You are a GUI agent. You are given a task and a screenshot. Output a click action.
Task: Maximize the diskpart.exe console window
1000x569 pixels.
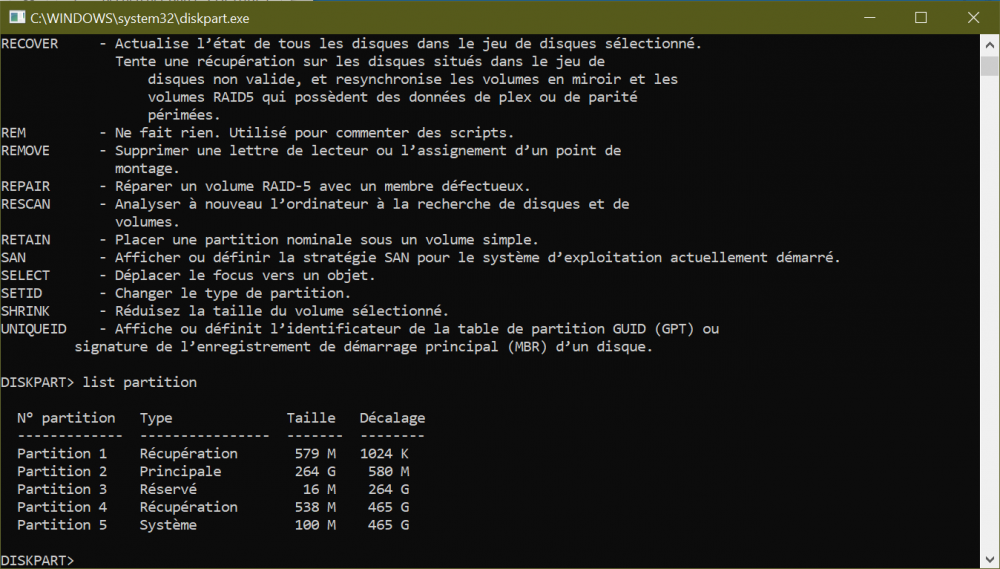click(x=920, y=18)
